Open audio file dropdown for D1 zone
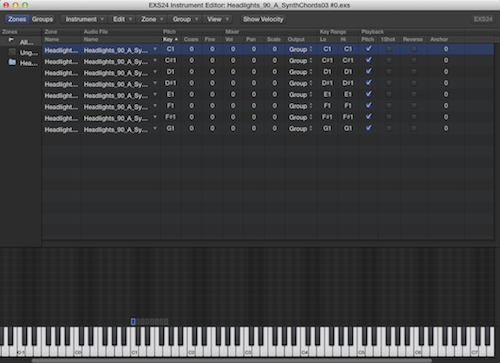The image size is (500, 363). [x=155, y=72]
